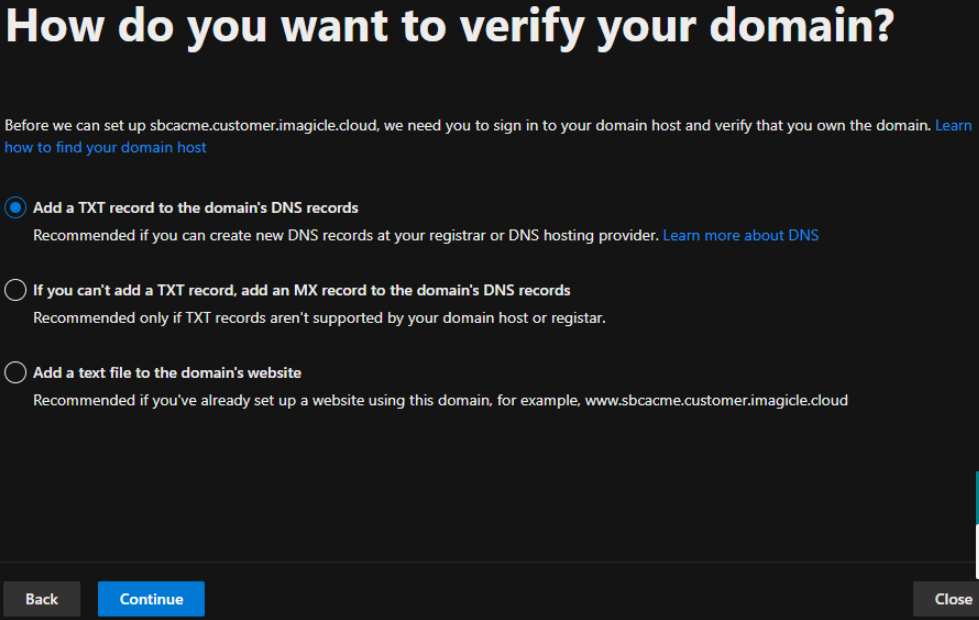Click 'Add a text file to the domain's website' label
979x620 pixels.
click(x=167, y=373)
